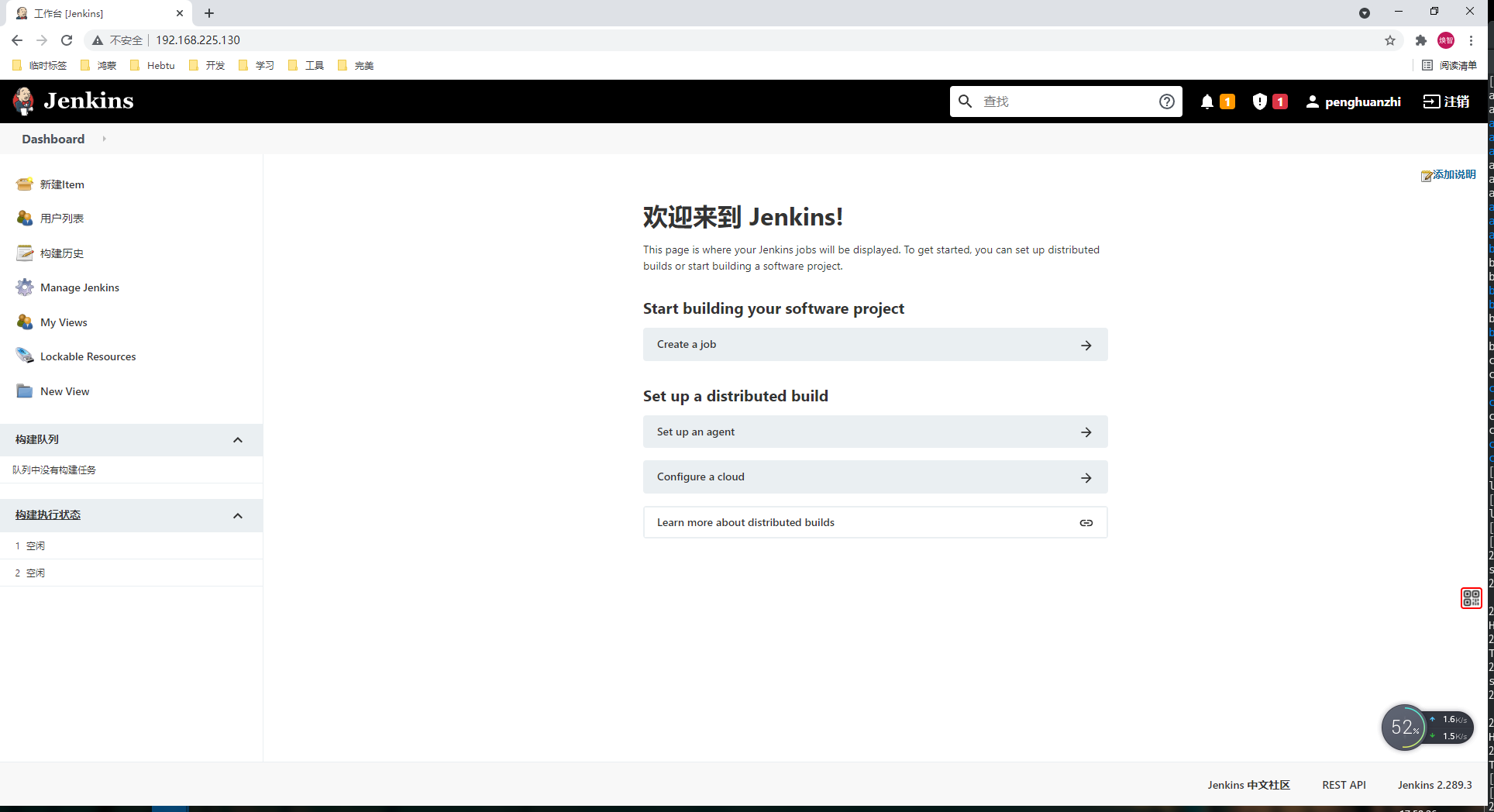1494x812 pixels.
Task: Click executor 2 空闲 row
Action: [x=131, y=573]
